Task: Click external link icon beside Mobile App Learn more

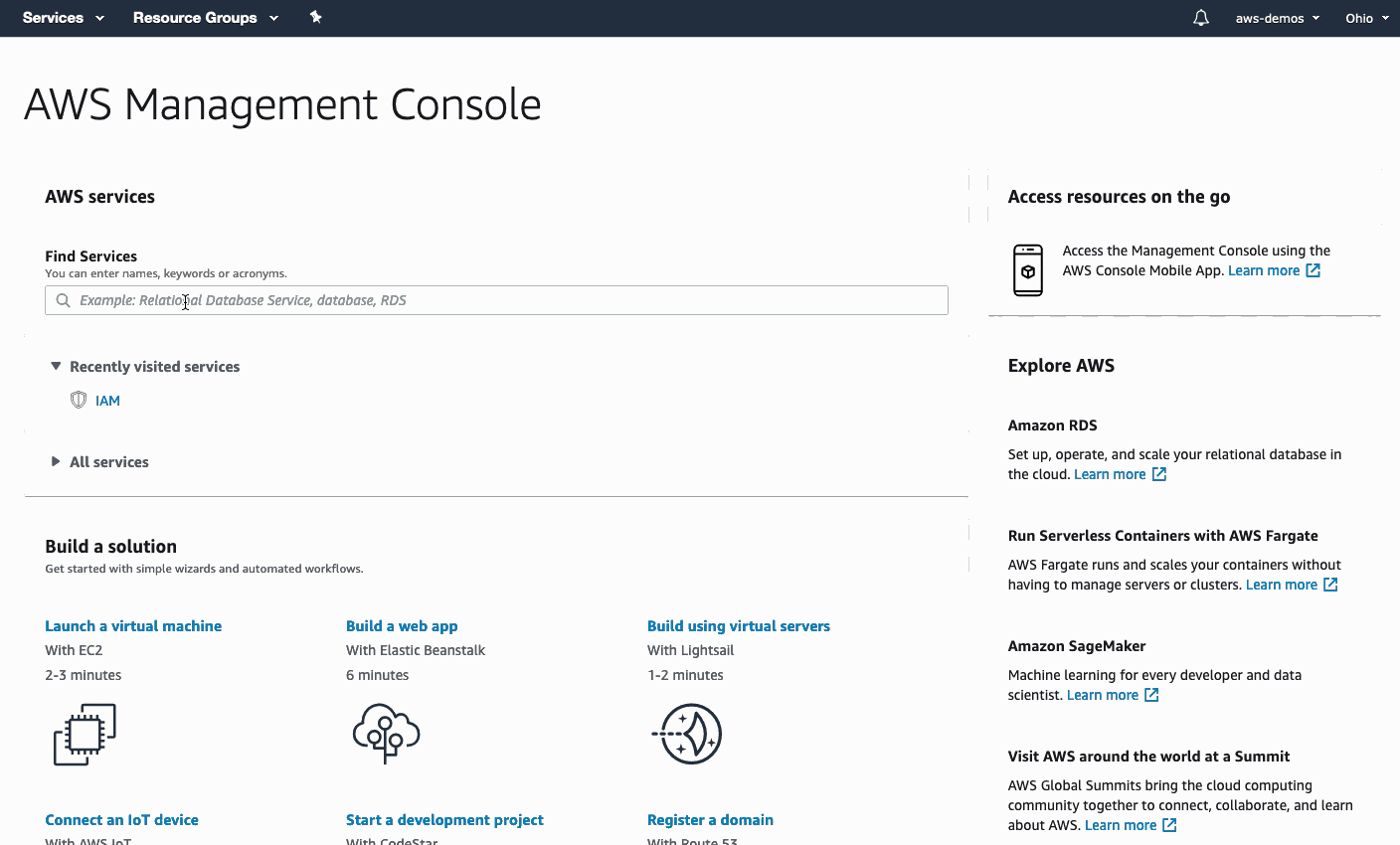Action: click(x=1312, y=270)
